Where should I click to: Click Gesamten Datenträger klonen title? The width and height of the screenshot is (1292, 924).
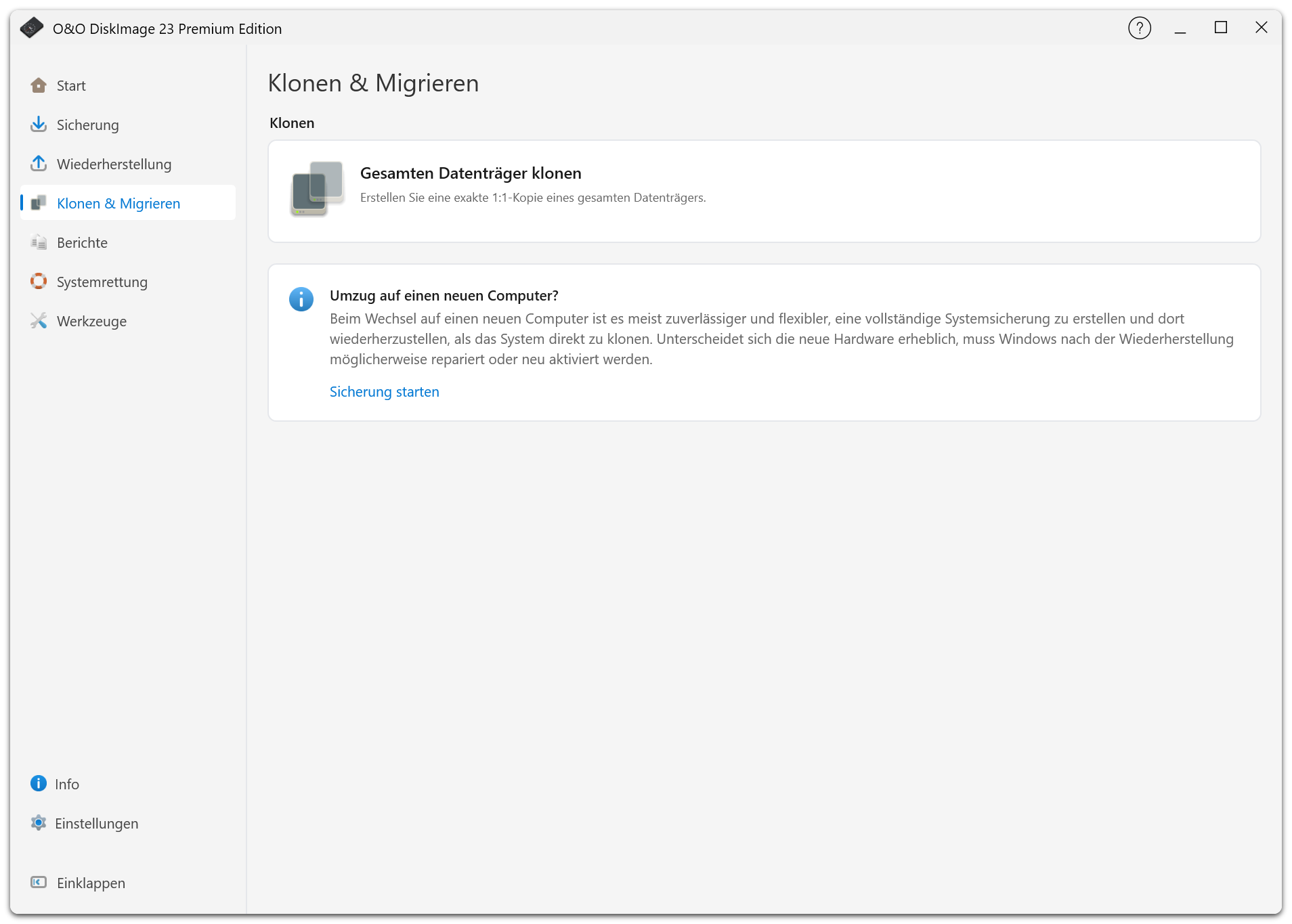(471, 173)
